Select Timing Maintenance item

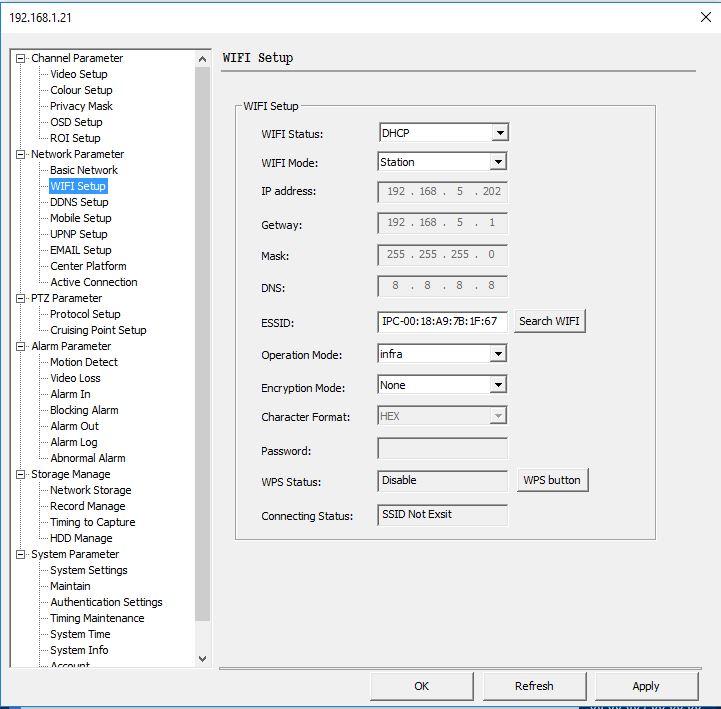pos(97,618)
